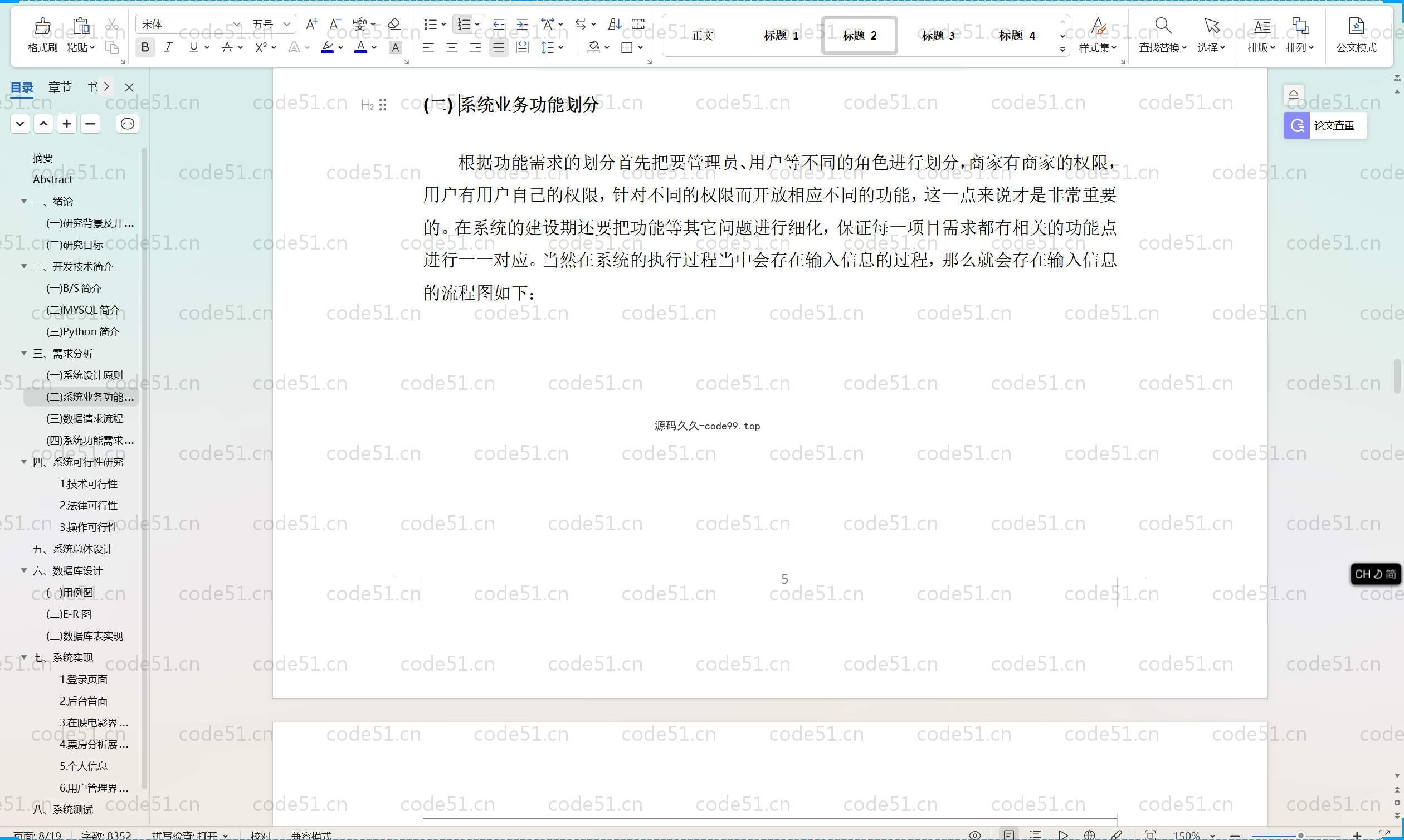This screenshot has width=1404, height=840.
Task: Open 排版 layout menu
Action: click(x=1261, y=35)
